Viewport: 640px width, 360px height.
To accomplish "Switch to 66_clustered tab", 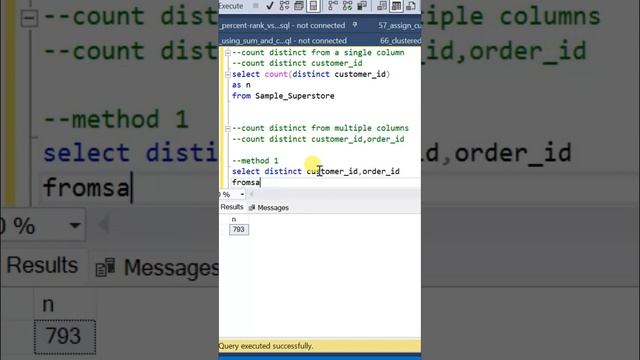I will pos(400,41).
